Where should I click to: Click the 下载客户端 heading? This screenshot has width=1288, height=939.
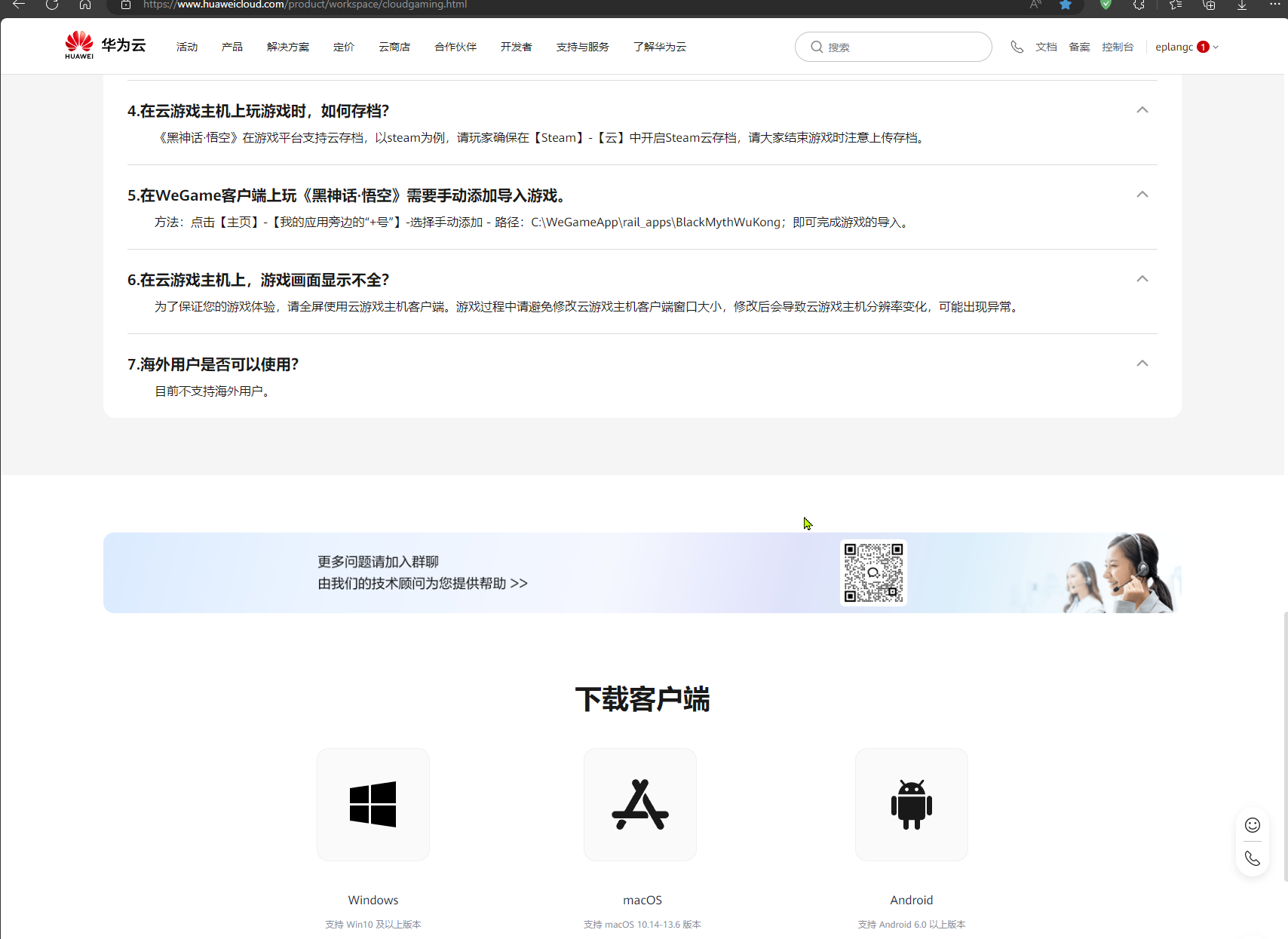coord(642,699)
